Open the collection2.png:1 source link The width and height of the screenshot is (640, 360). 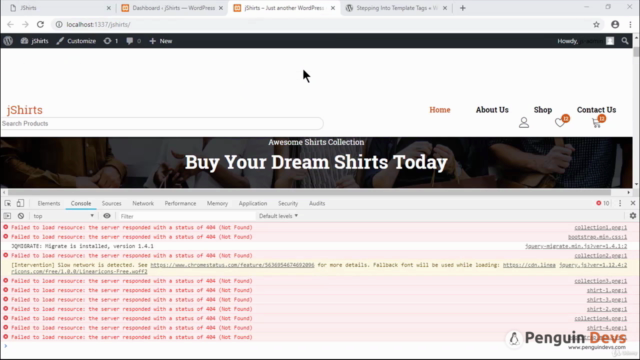(x=600, y=256)
